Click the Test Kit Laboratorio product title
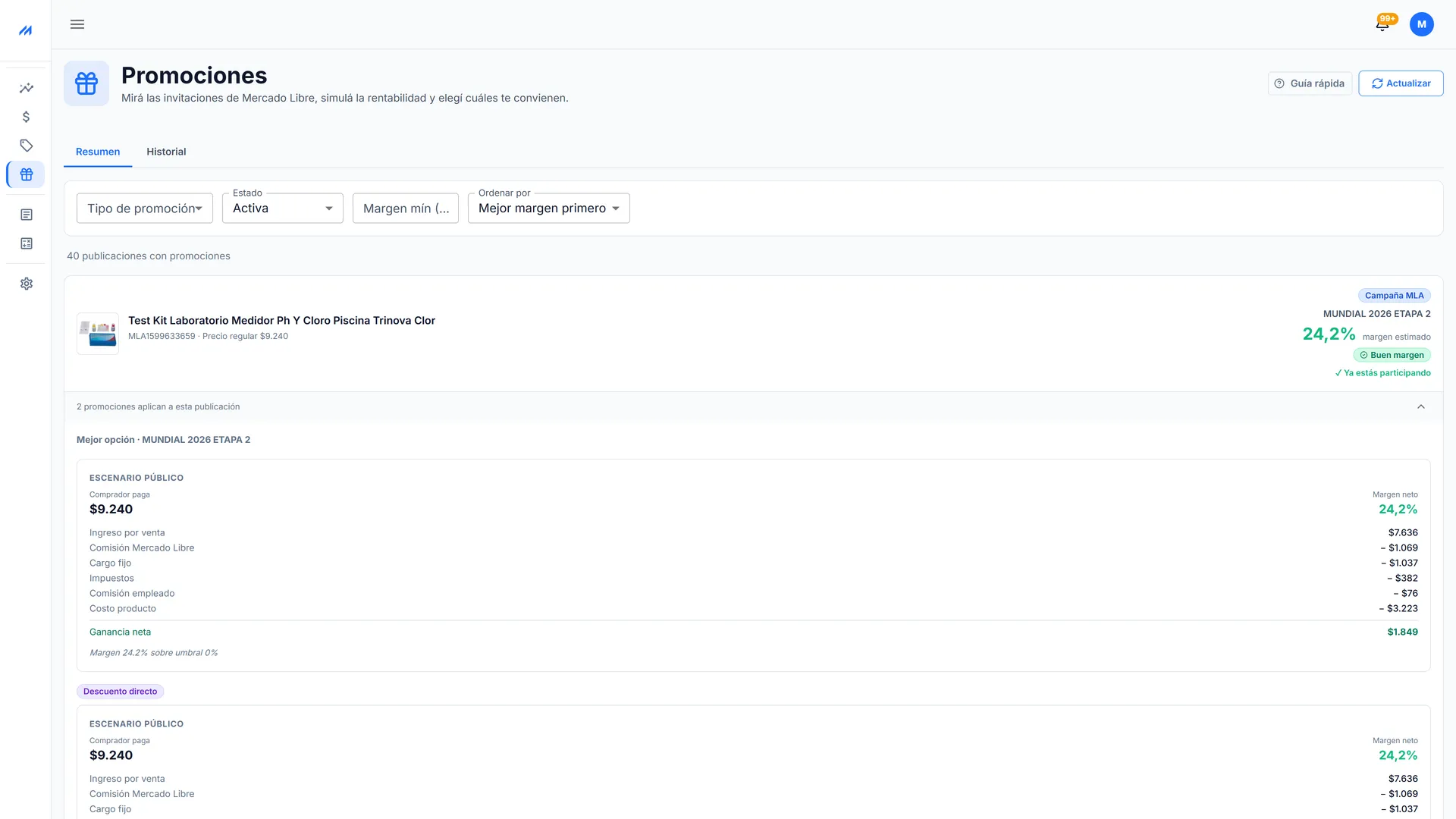1456x819 pixels. 281,321
